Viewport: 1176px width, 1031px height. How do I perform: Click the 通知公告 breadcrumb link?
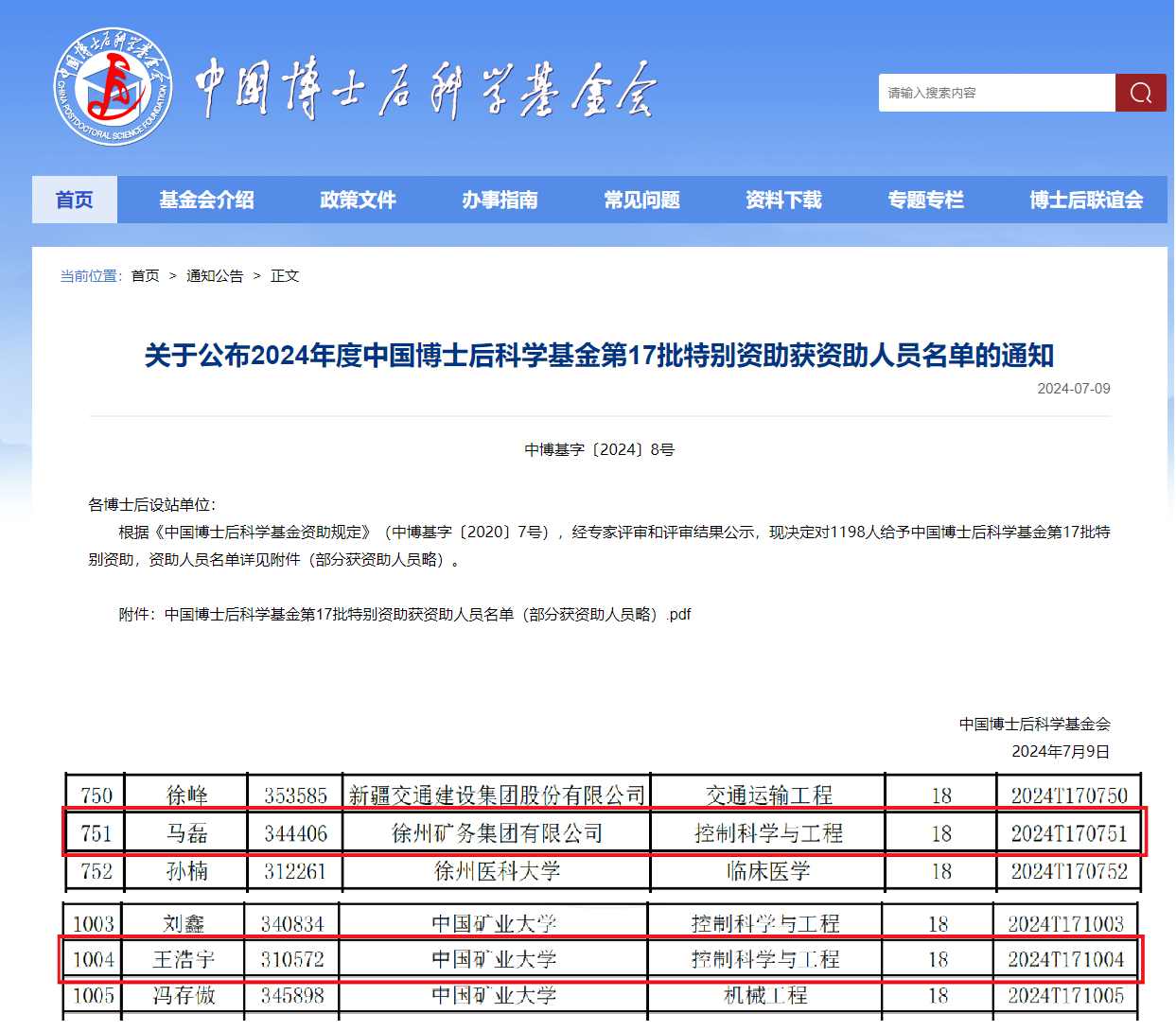point(215,275)
